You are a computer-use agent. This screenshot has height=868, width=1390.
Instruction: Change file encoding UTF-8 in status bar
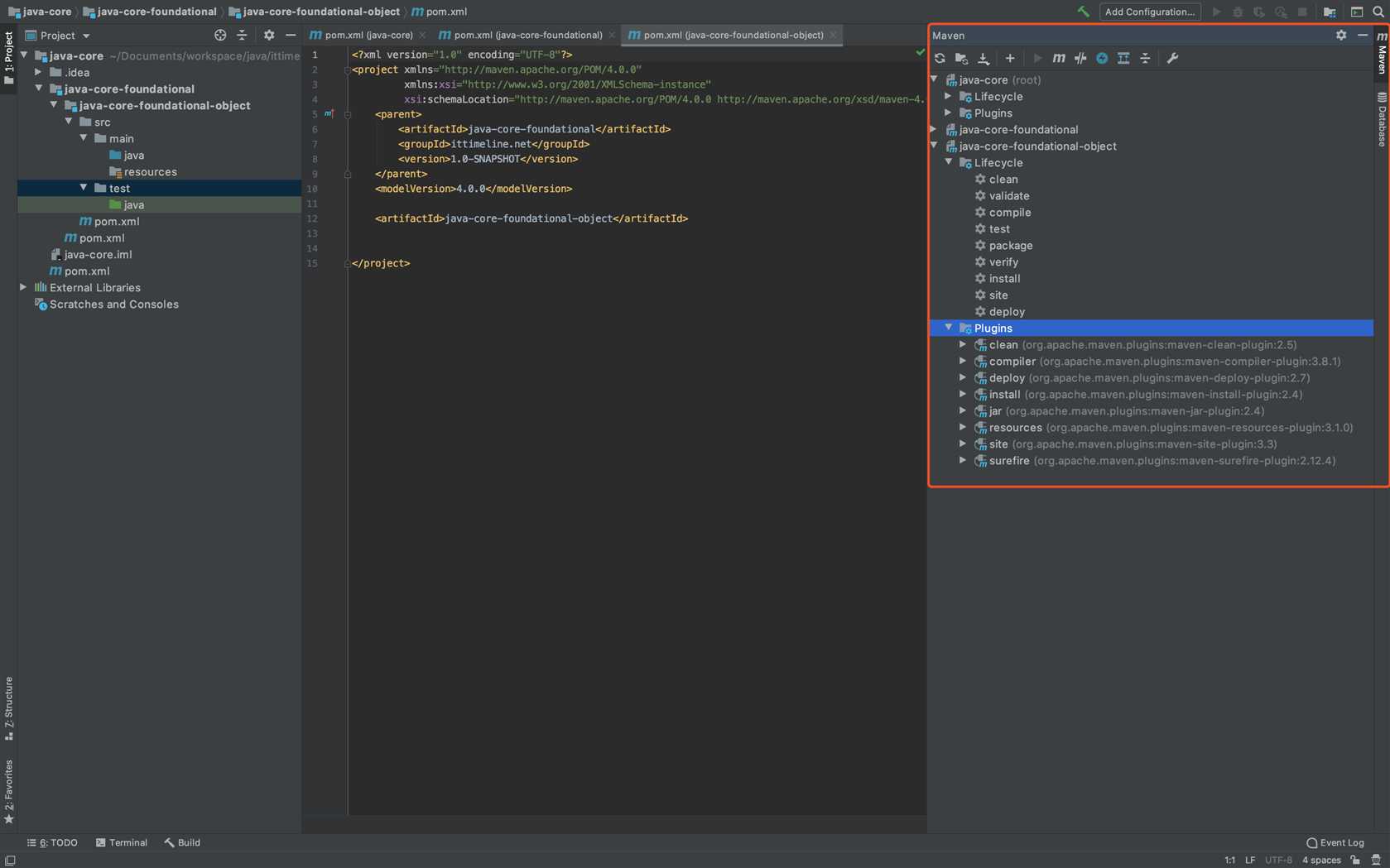tap(1278, 860)
